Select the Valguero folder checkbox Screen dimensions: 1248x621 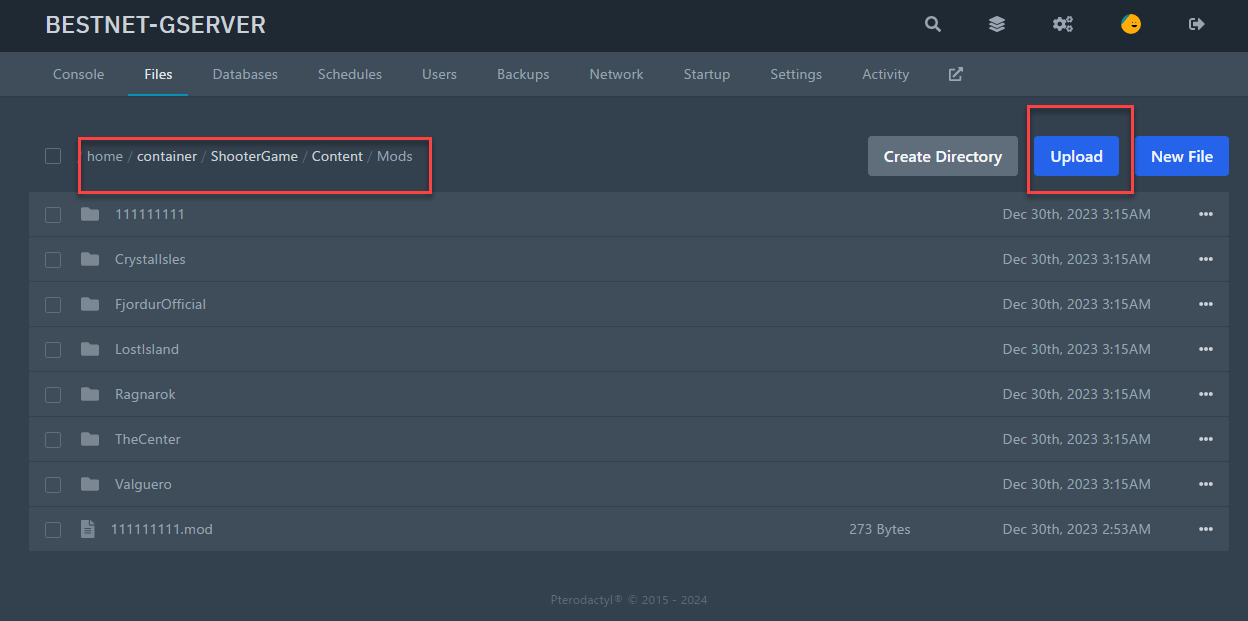tap(53, 485)
